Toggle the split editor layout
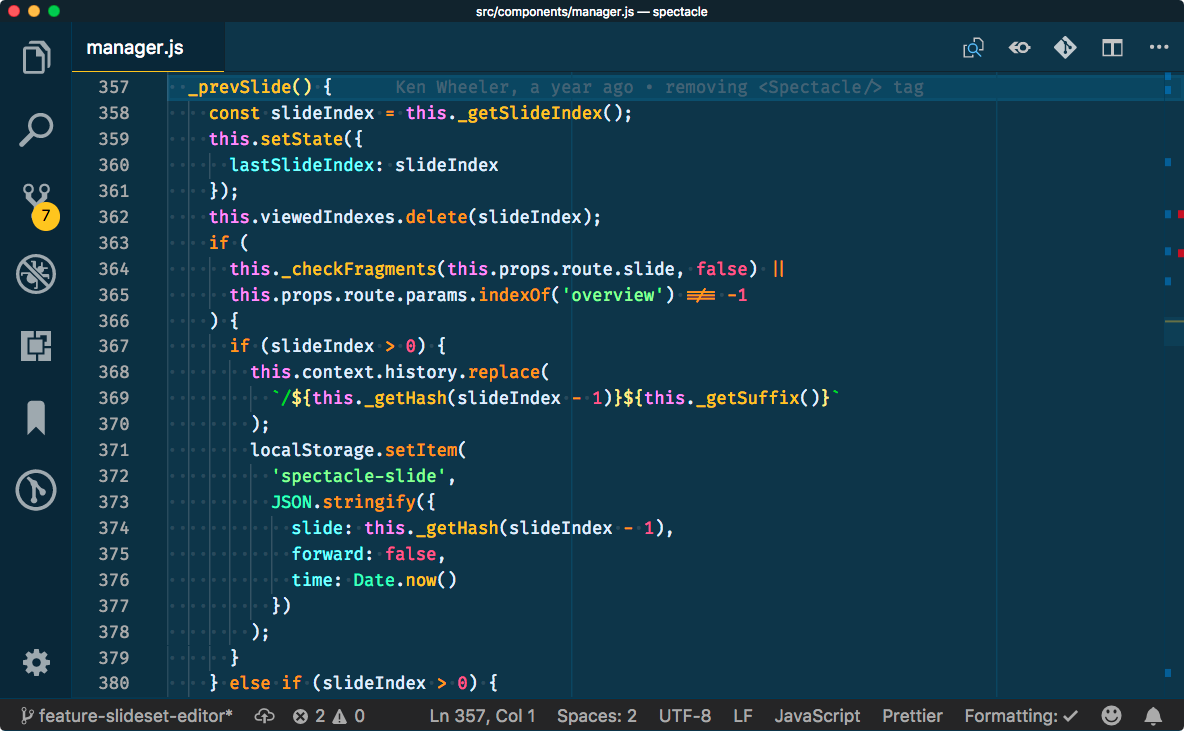The image size is (1184, 731). tap(1112, 47)
